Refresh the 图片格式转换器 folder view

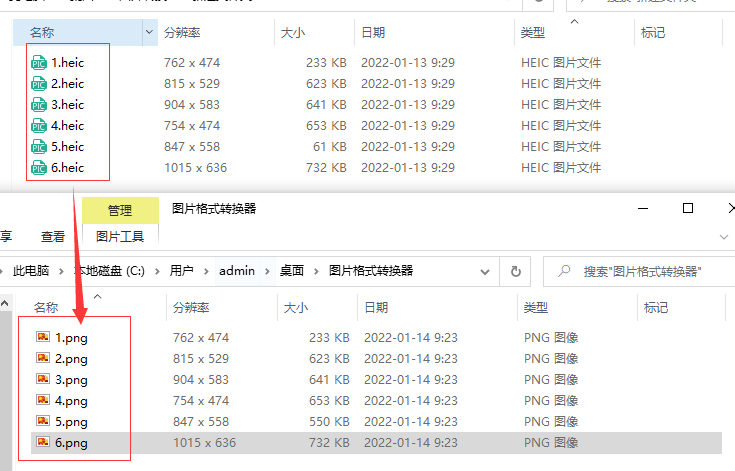click(515, 271)
